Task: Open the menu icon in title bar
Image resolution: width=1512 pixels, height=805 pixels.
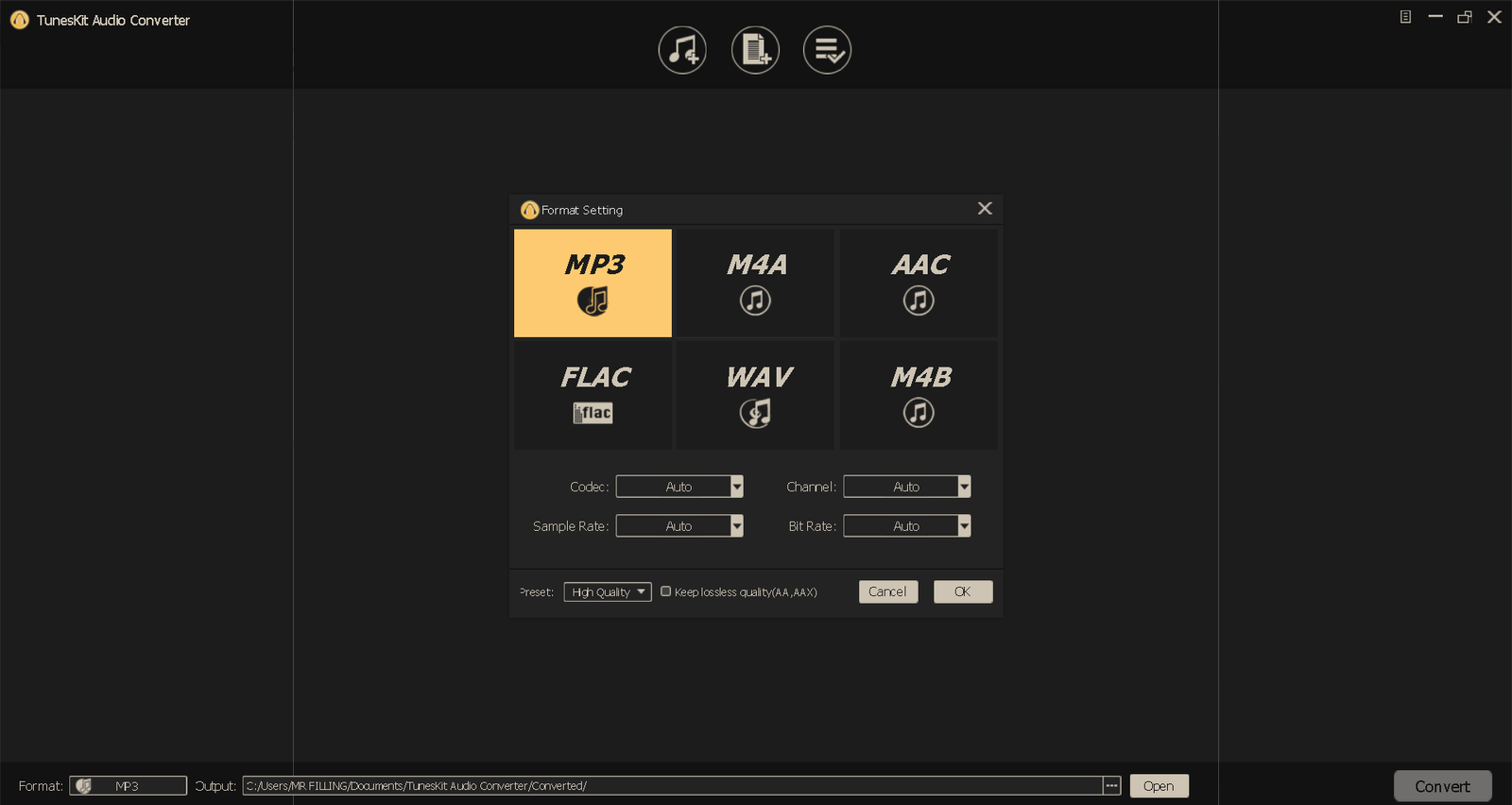Action: click(x=1406, y=17)
